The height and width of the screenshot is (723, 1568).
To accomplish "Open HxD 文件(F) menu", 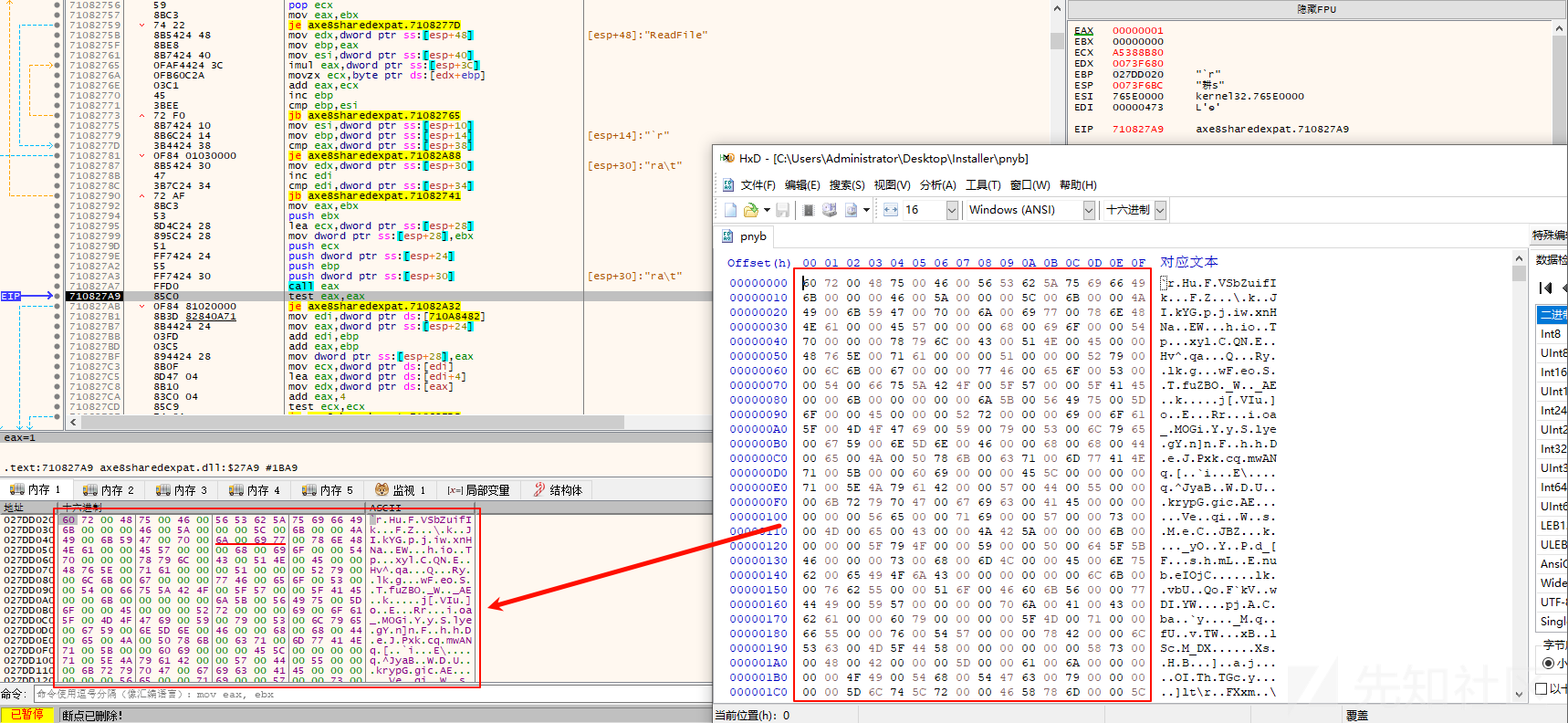I will (758, 185).
